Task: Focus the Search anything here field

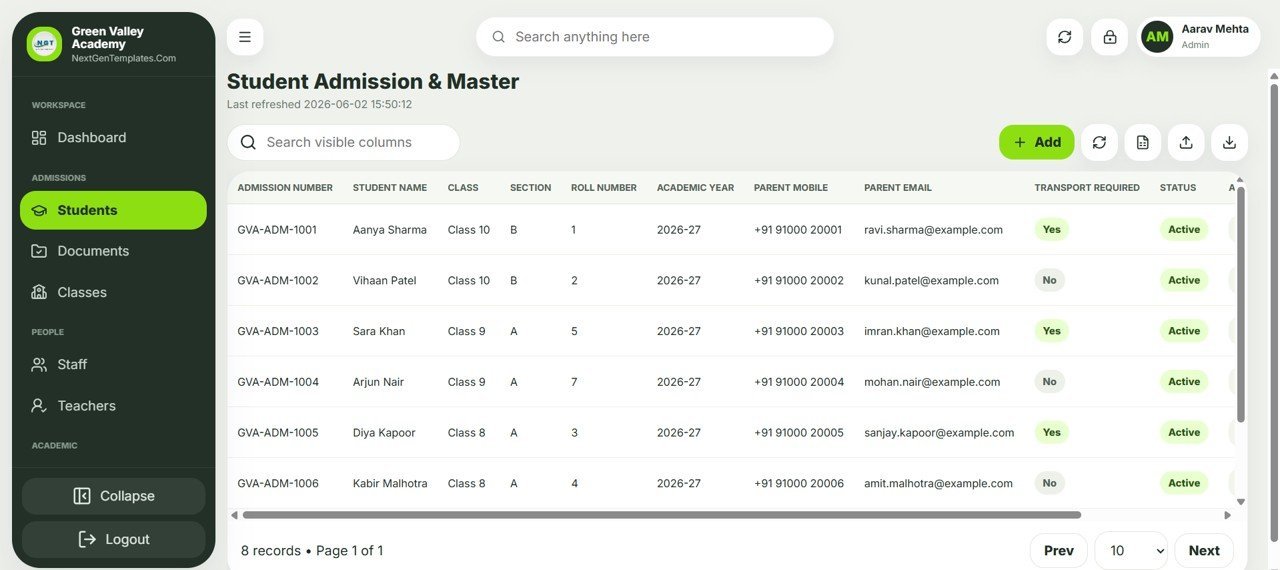Action: pyautogui.click(x=655, y=37)
